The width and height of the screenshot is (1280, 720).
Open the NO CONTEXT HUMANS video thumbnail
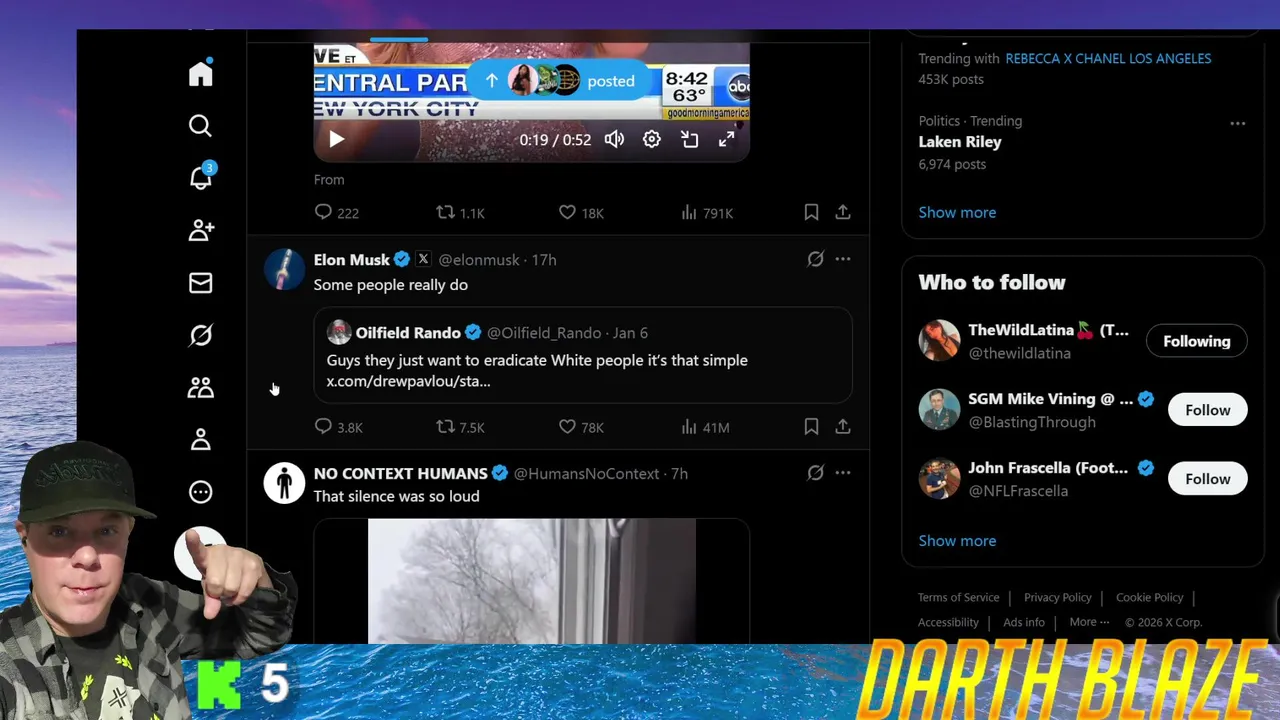tap(532, 581)
